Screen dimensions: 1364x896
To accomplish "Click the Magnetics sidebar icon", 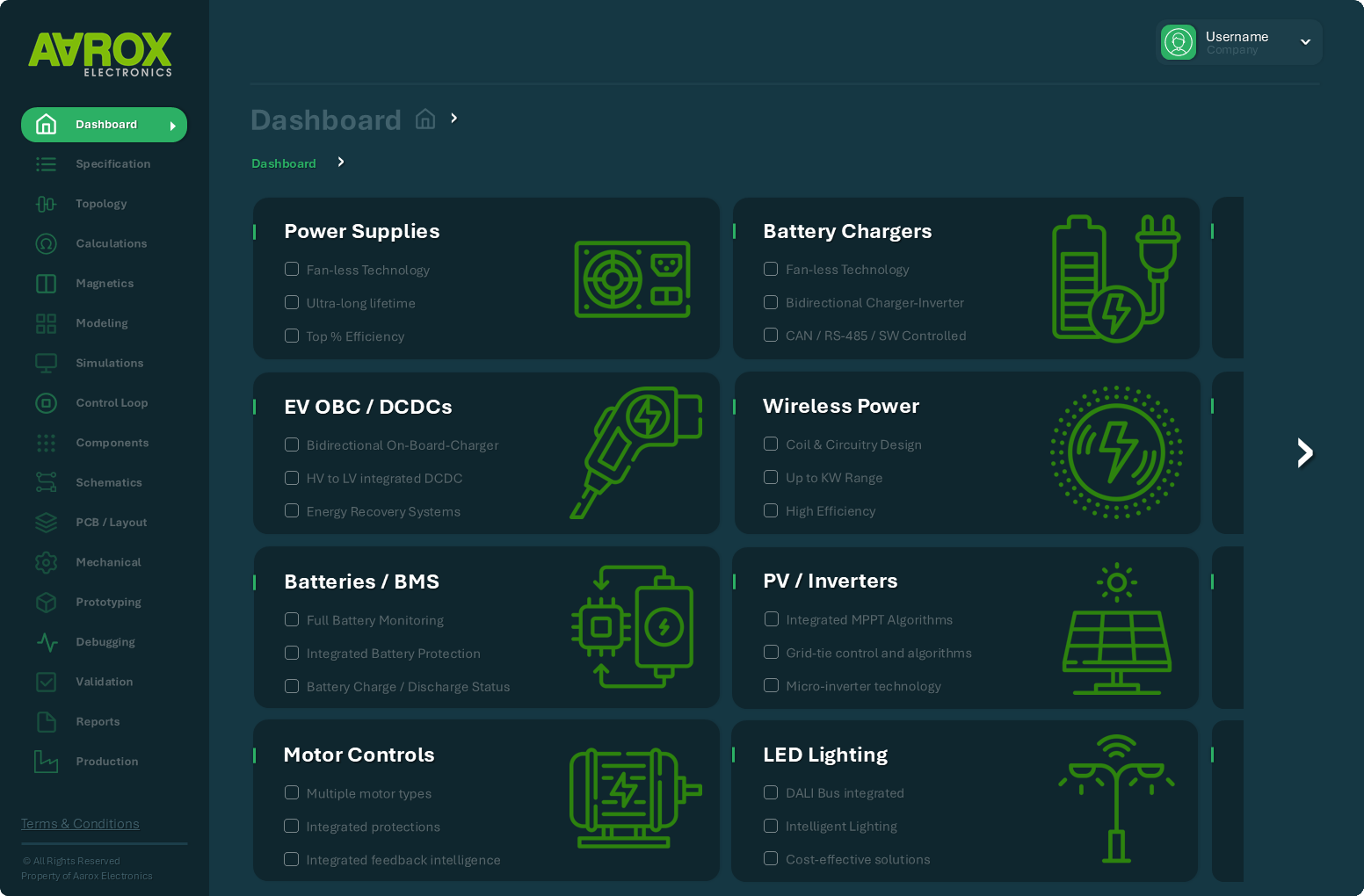I will click(x=46, y=283).
